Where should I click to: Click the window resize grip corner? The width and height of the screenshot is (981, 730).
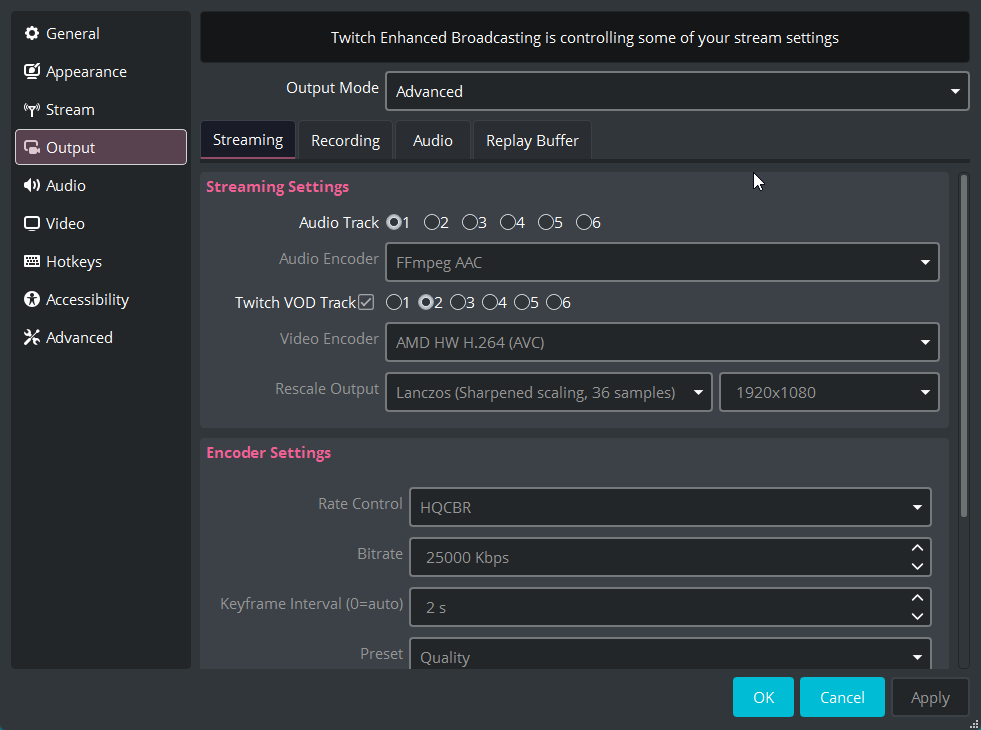point(973,722)
